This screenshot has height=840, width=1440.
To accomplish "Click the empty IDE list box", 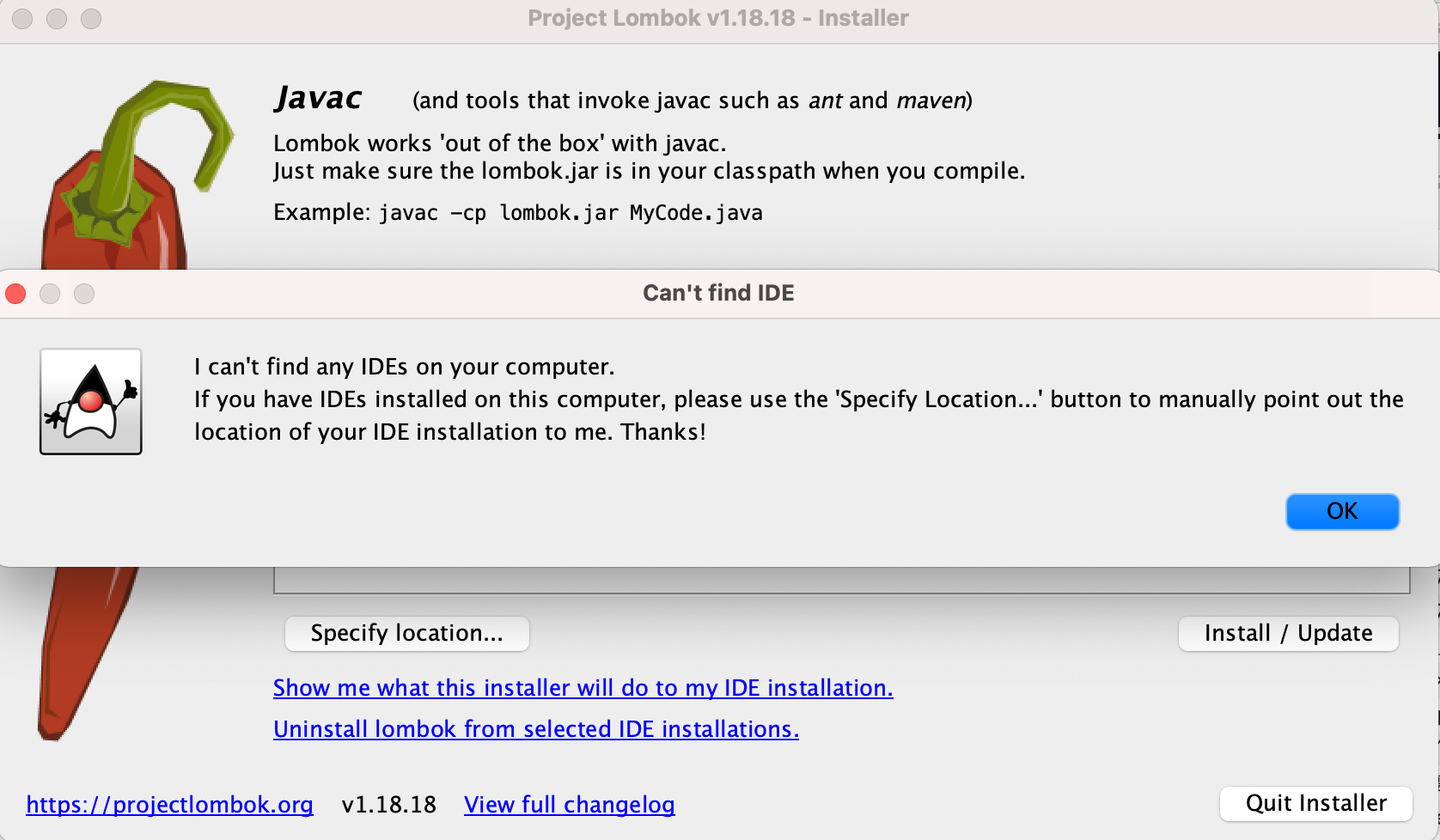I will (x=840, y=581).
